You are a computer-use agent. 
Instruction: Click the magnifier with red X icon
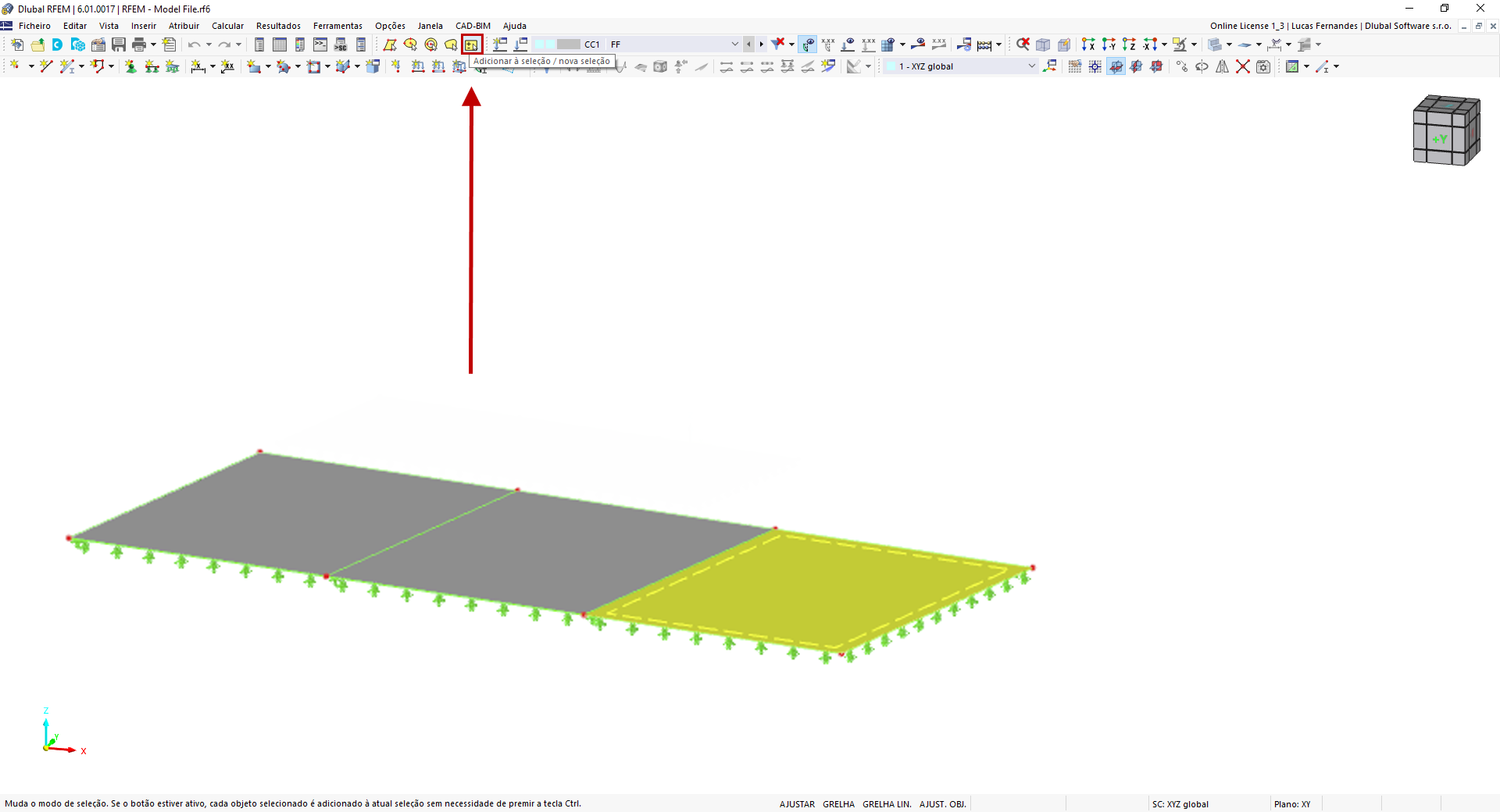coord(1023,45)
